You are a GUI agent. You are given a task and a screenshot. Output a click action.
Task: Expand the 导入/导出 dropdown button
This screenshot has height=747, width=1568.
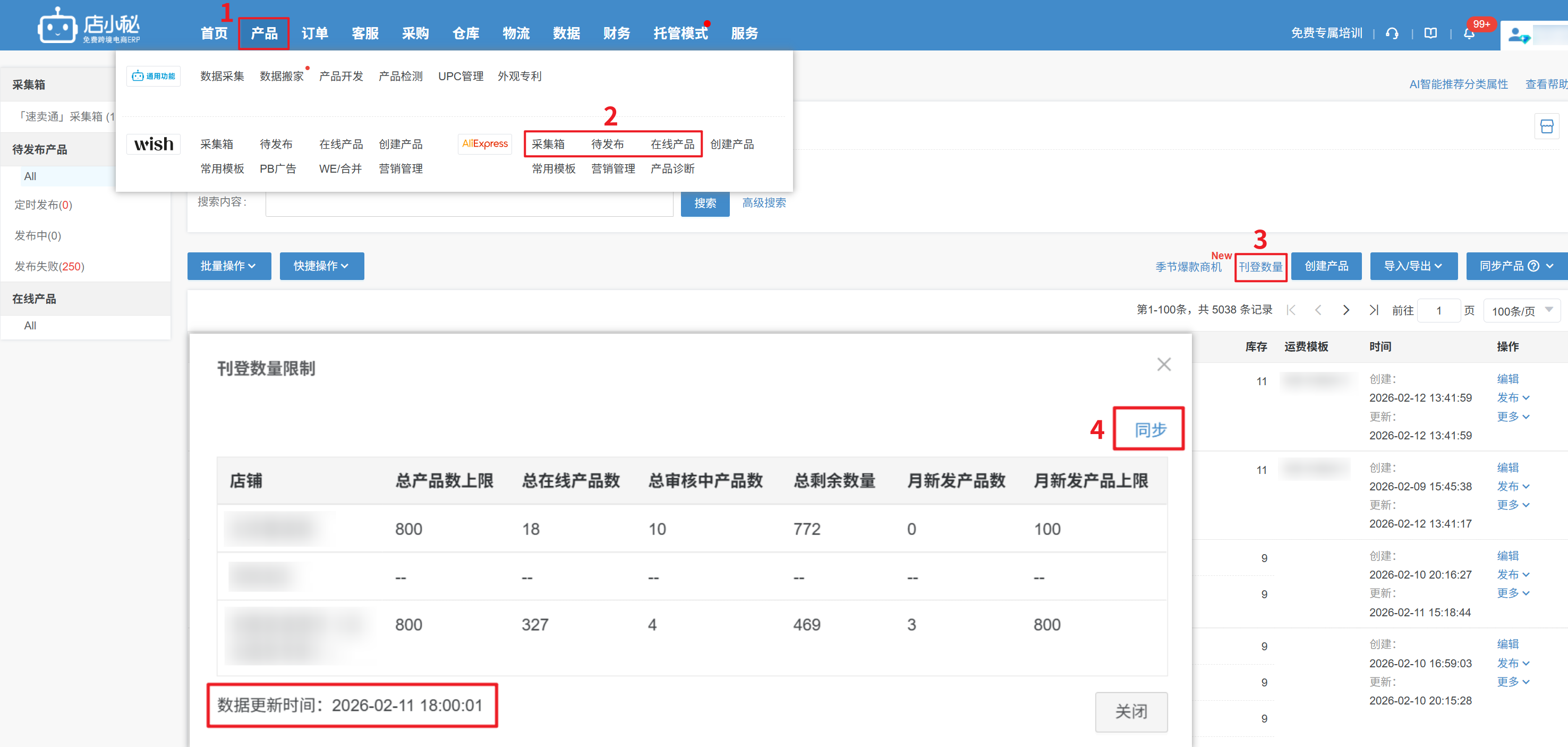1413,266
